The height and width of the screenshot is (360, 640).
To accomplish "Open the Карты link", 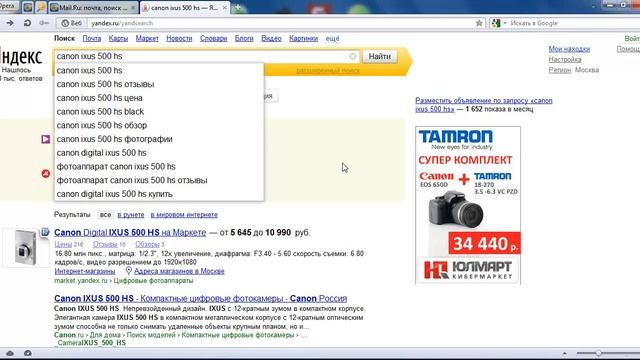I will point(118,38).
